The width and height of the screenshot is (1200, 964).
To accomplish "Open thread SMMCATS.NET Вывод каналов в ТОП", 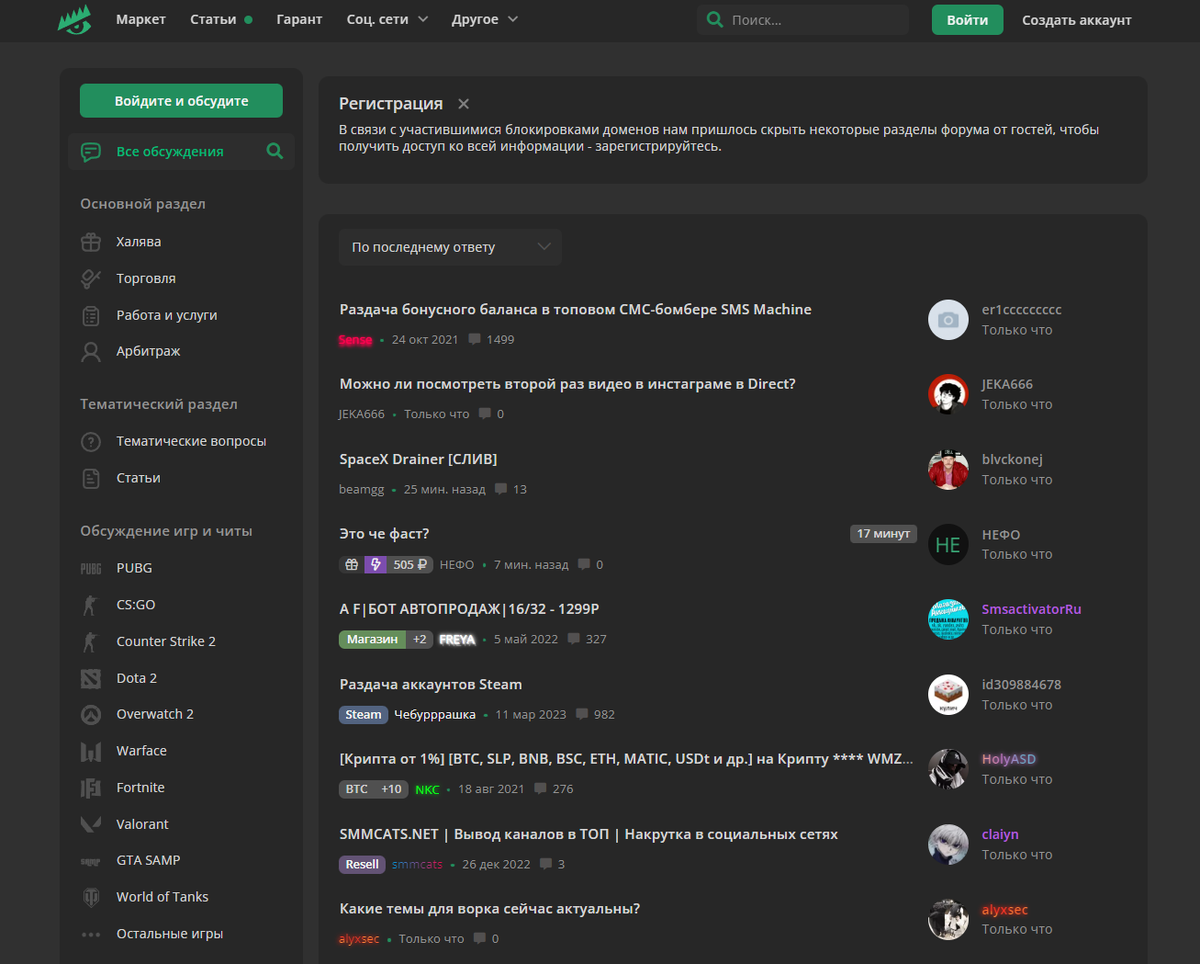I will coord(588,834).
